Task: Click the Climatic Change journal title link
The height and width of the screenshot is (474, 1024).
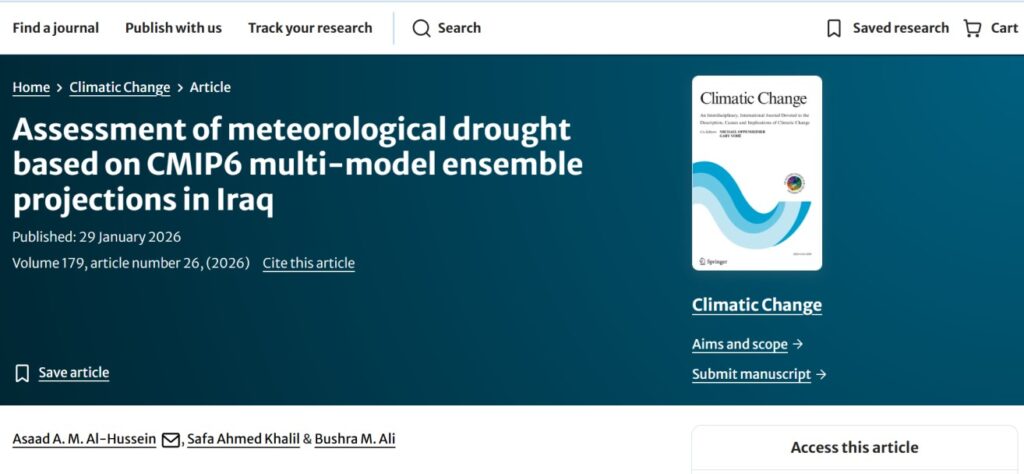Action: click(757, 305)
